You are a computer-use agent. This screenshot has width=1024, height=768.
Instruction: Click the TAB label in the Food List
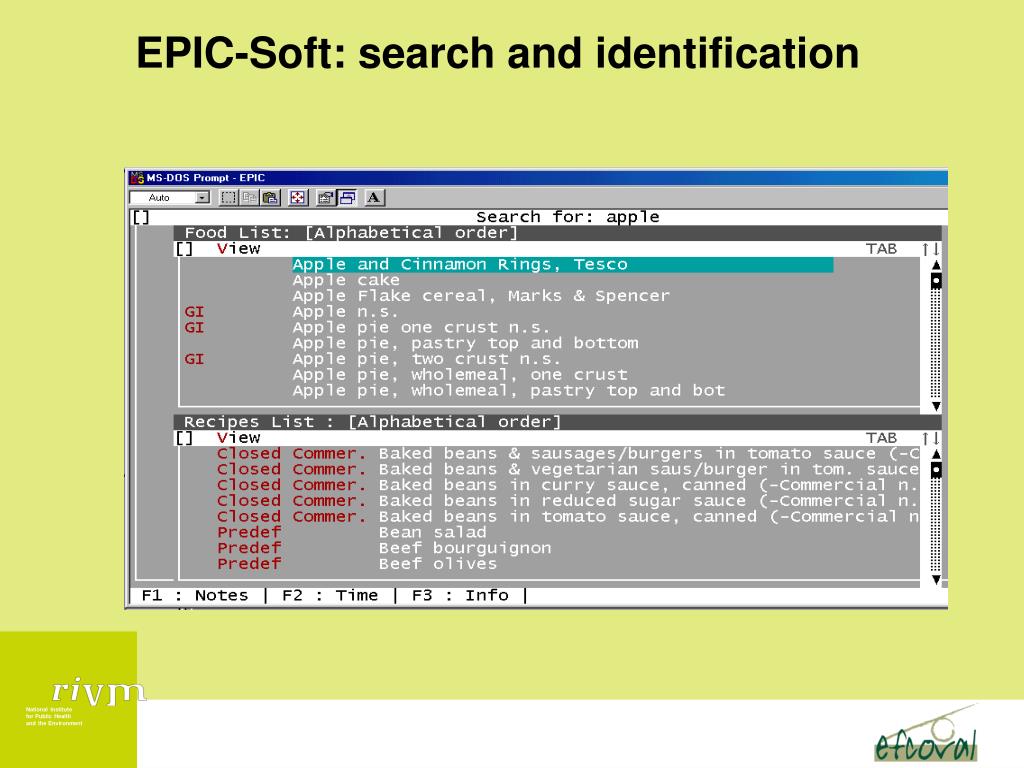(x=881, y=249)
